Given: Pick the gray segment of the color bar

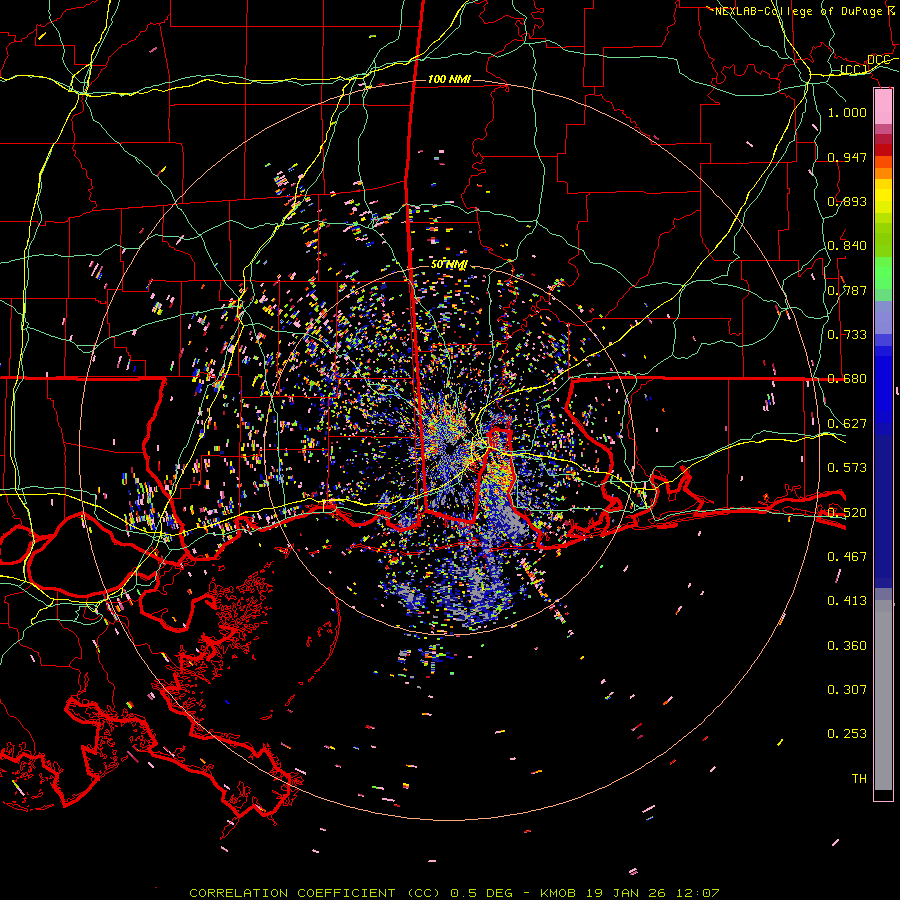Looking at the screenshot, I should (x=883, y=695).
